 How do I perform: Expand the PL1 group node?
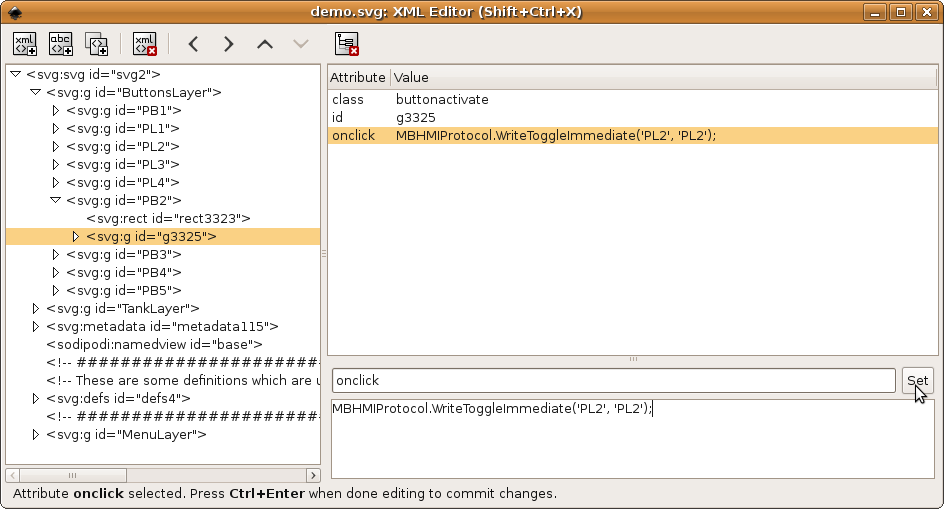tap(55, 128)
